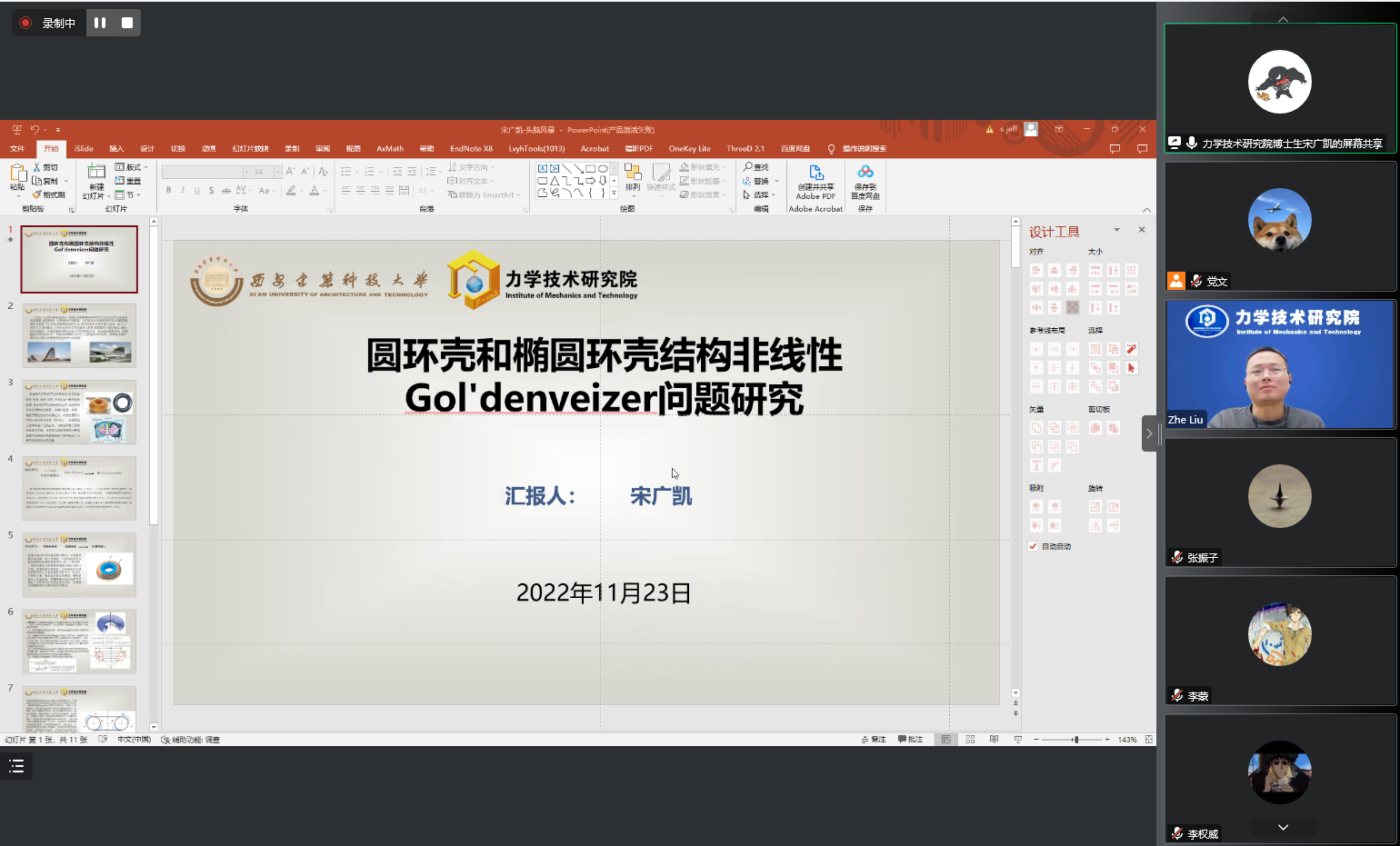This screenshot has width=1400, height=846.
Task: Click the 新建幻灯片 new slide icon
Action: [x=96, y=172]
